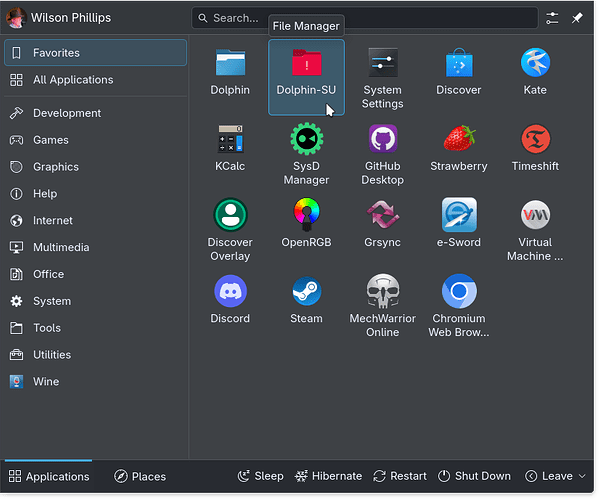Image resolution: width=601 pixels, height=500 pixels.
Task: Toggle the pin to keep launcher open
Action: point(577,18)
